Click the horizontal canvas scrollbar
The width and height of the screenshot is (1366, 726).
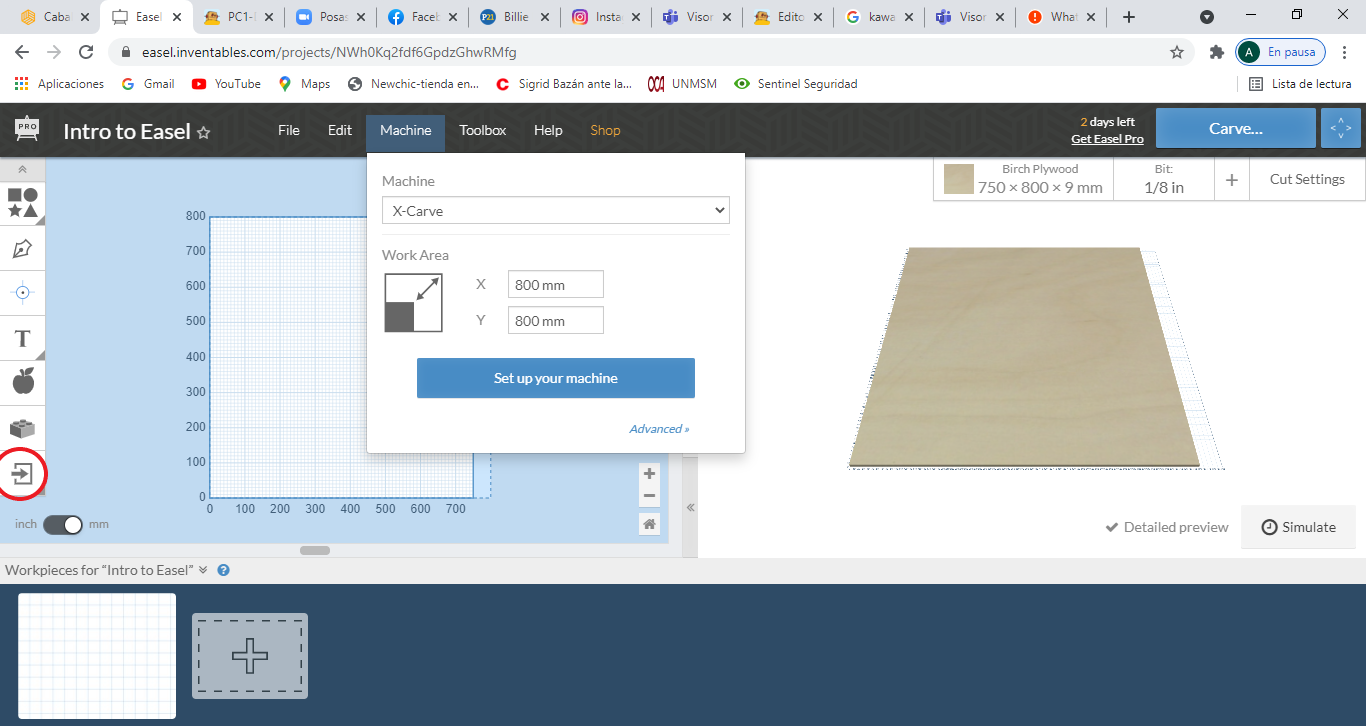pos(315,550)
